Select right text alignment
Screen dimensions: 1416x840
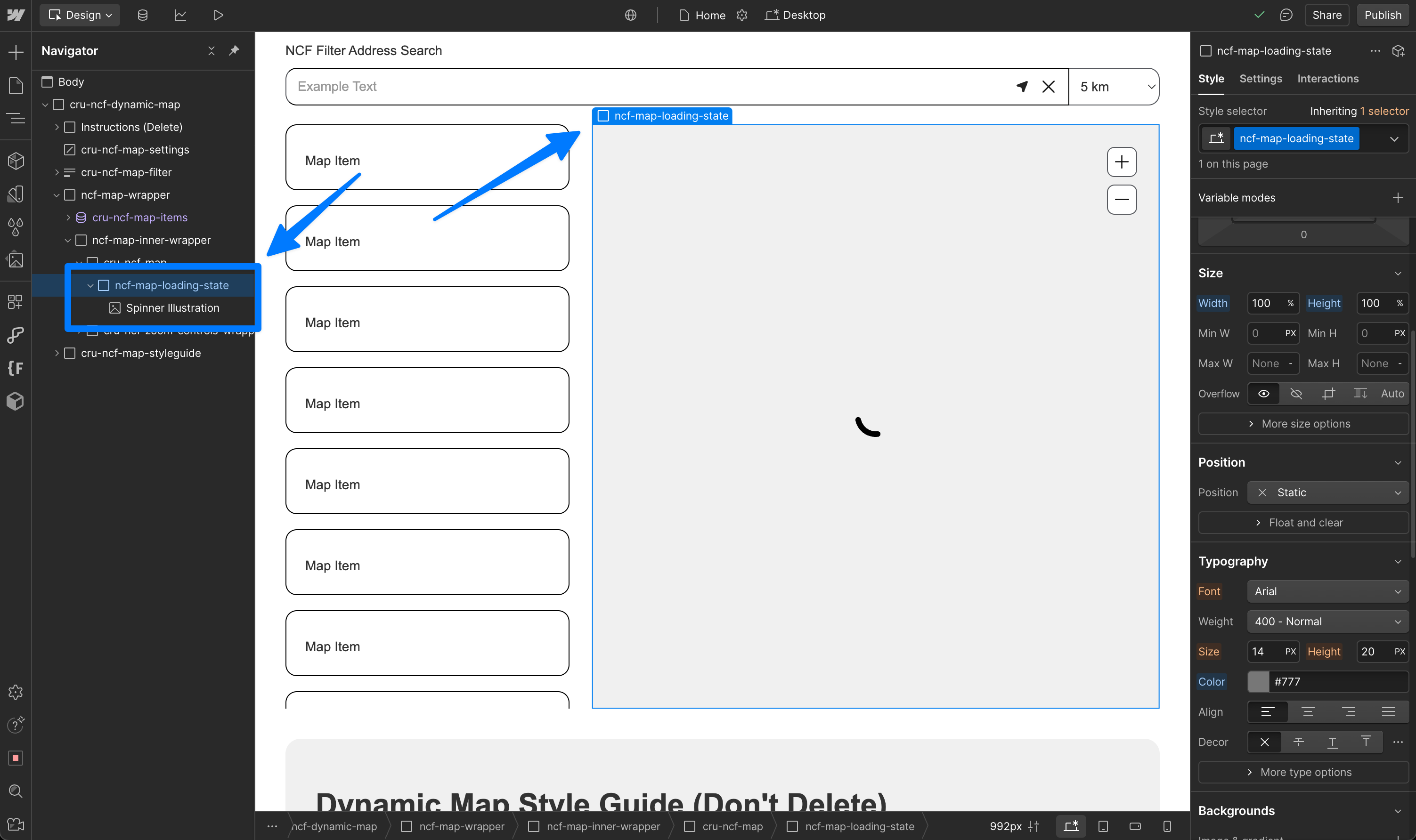click(1349, 711)
